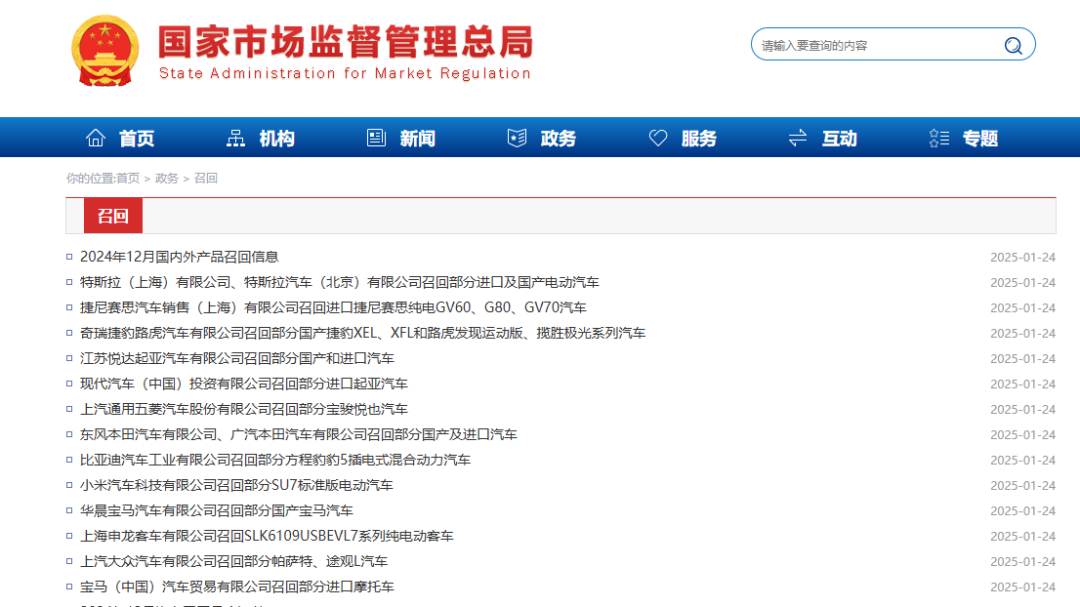
Task: Click the 互动 arrows icon
Action: [797, 137]
